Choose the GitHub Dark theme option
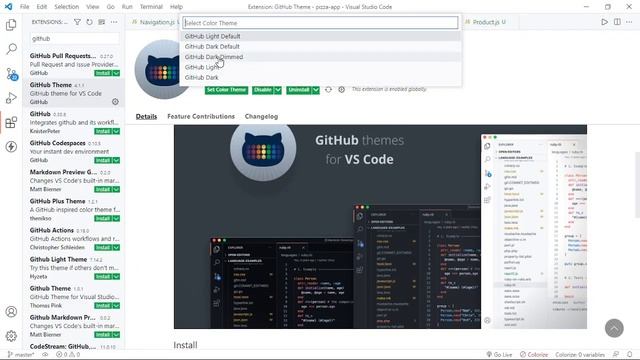Viewport: 640px width, 360px height. pos(320,78)
